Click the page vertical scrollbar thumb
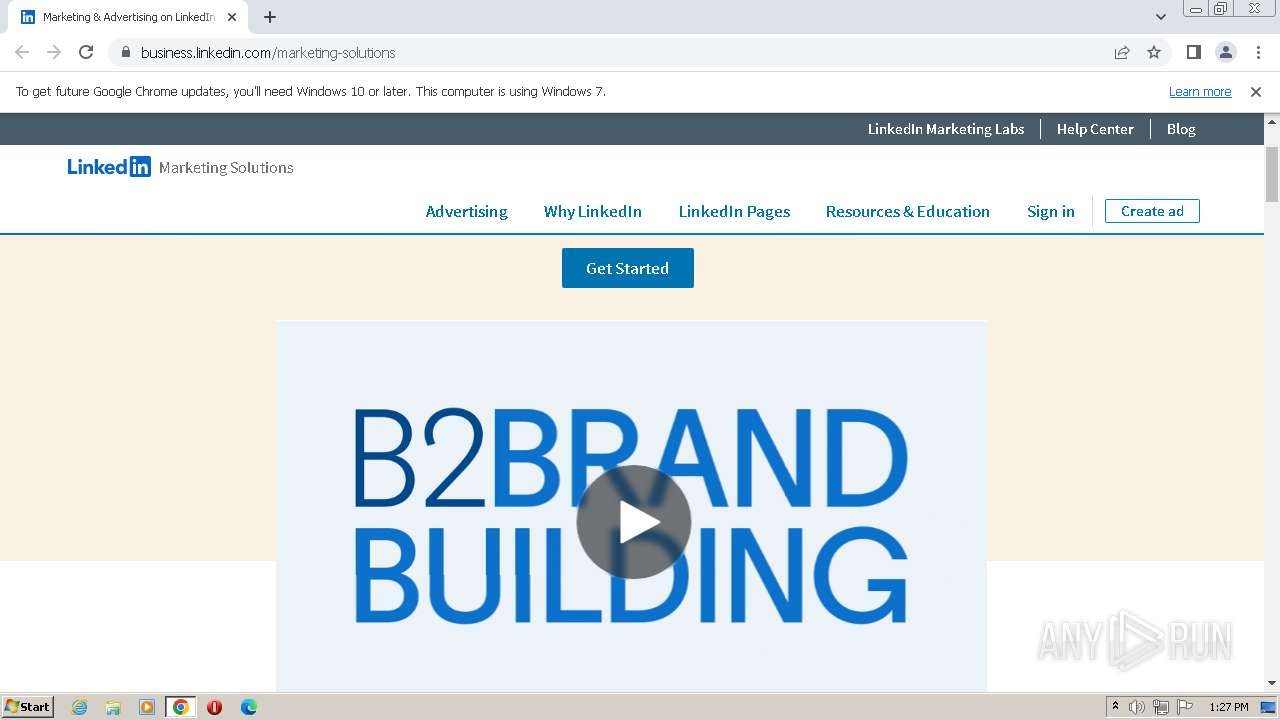1280x720 pixels. (x=1272, y=174)
